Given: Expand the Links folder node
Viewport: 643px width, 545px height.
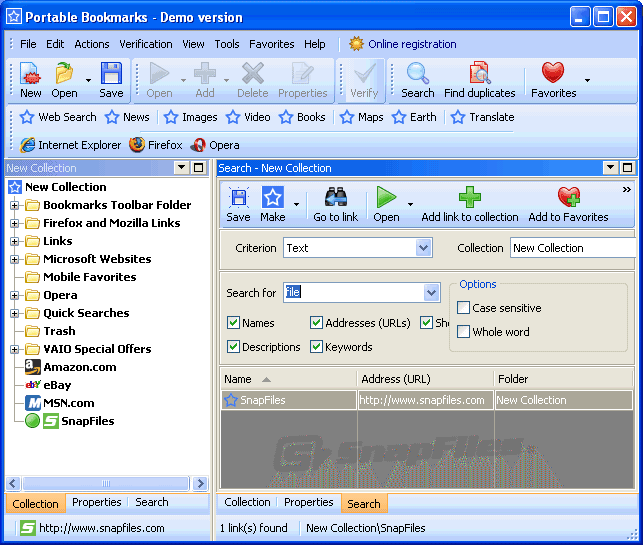Looking at the screenshot, I should pyautogui.click(x=14, y=241).
